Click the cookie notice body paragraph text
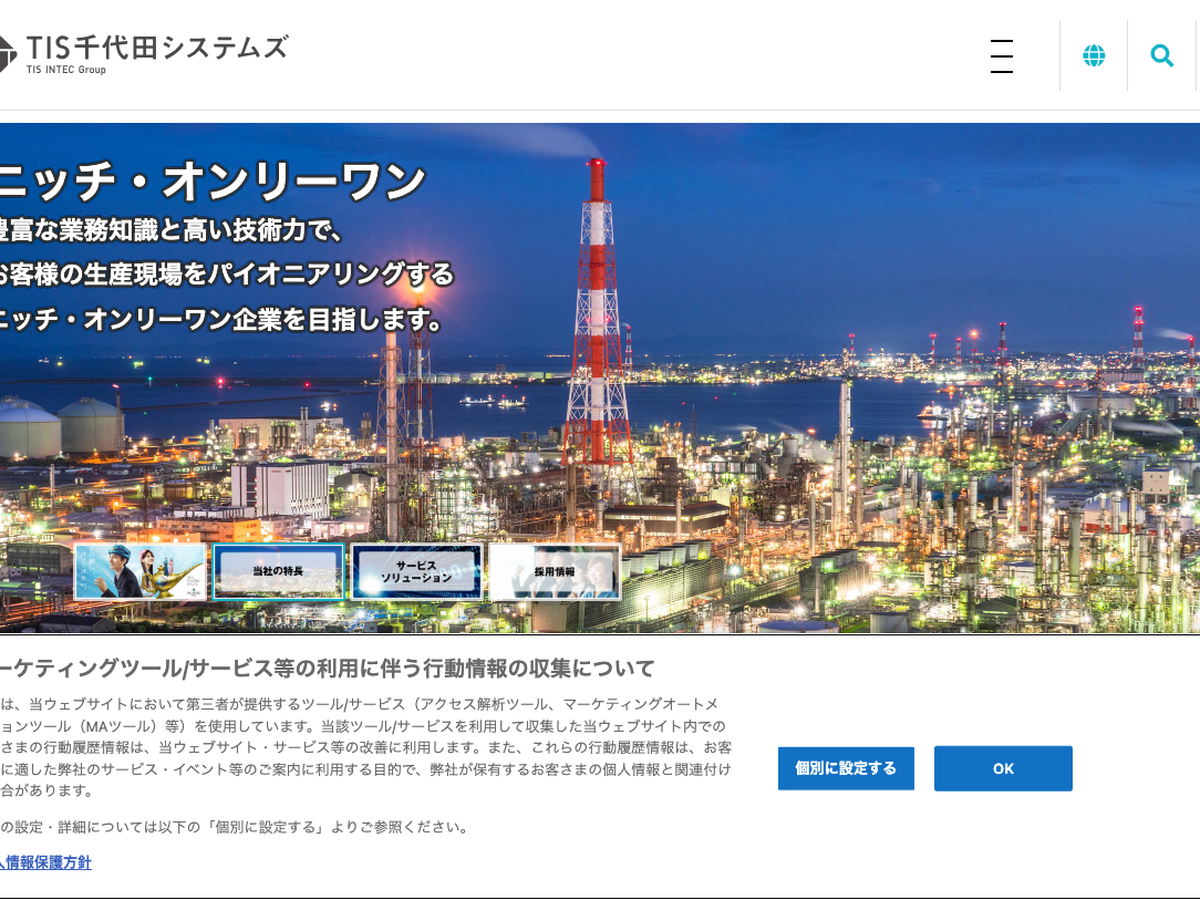 coord(365,747)
